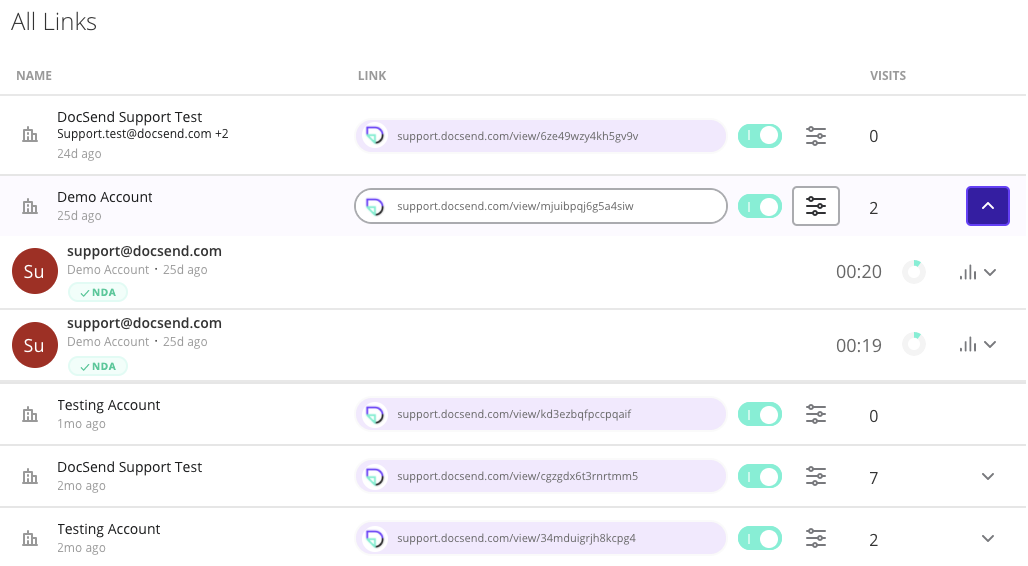Screen dimensions: 1028x566
Task: Sort by the VISITS column header
Action: tap(888, 75)
